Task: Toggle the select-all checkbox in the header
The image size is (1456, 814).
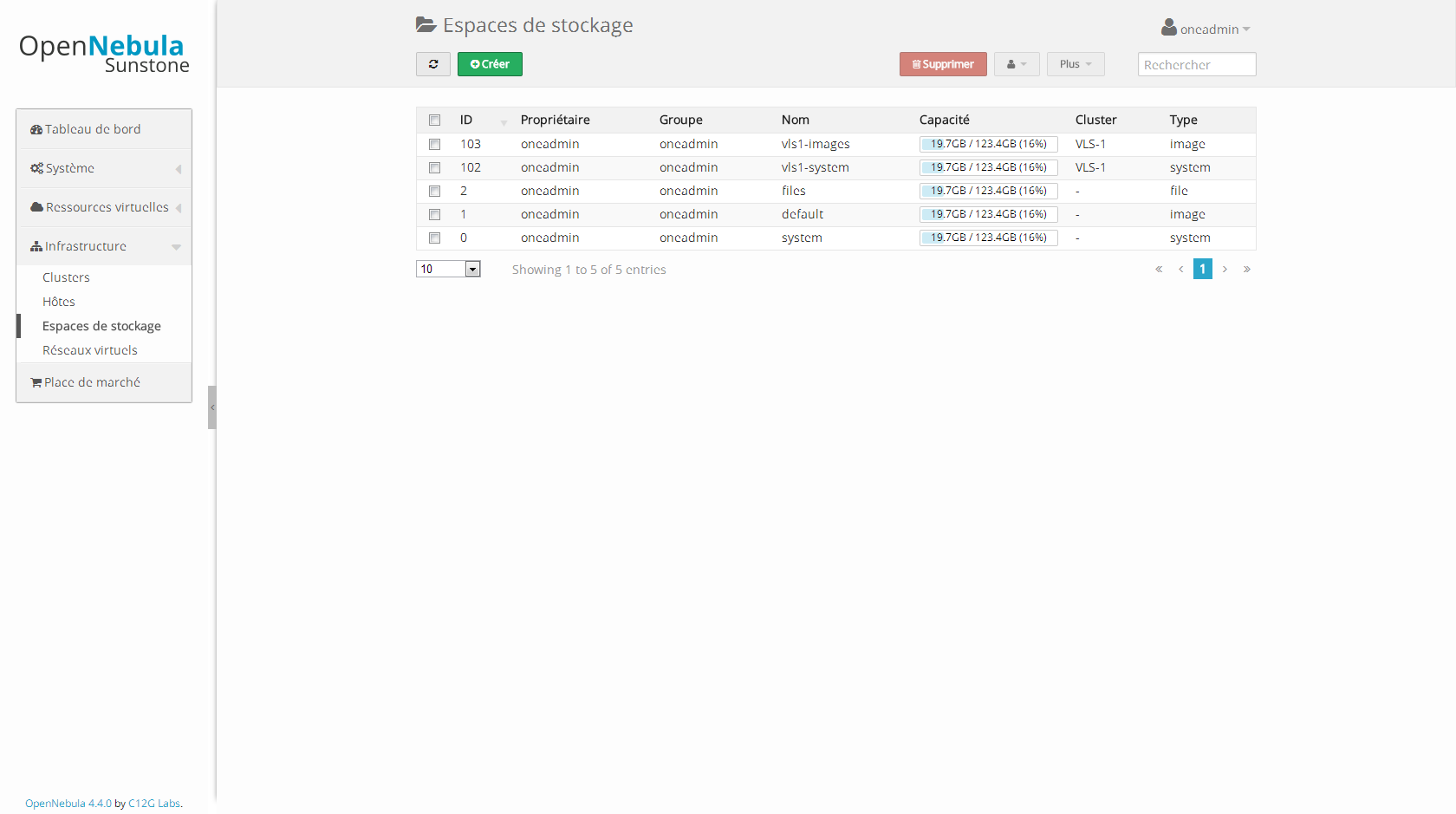Action: point(435,120)
